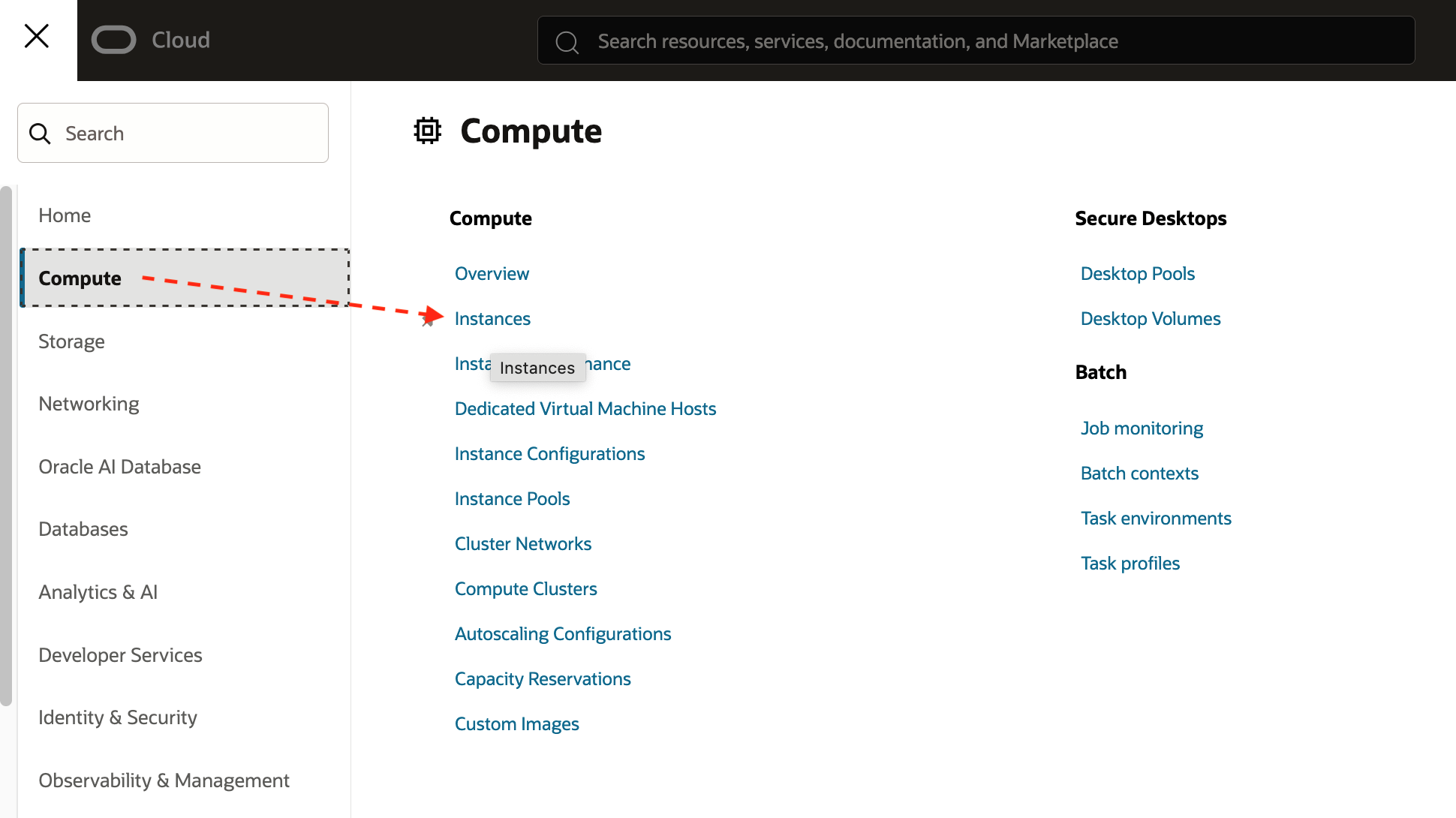Open the Instances link
The image size is (1456, 818).
(x=492, y=318)
